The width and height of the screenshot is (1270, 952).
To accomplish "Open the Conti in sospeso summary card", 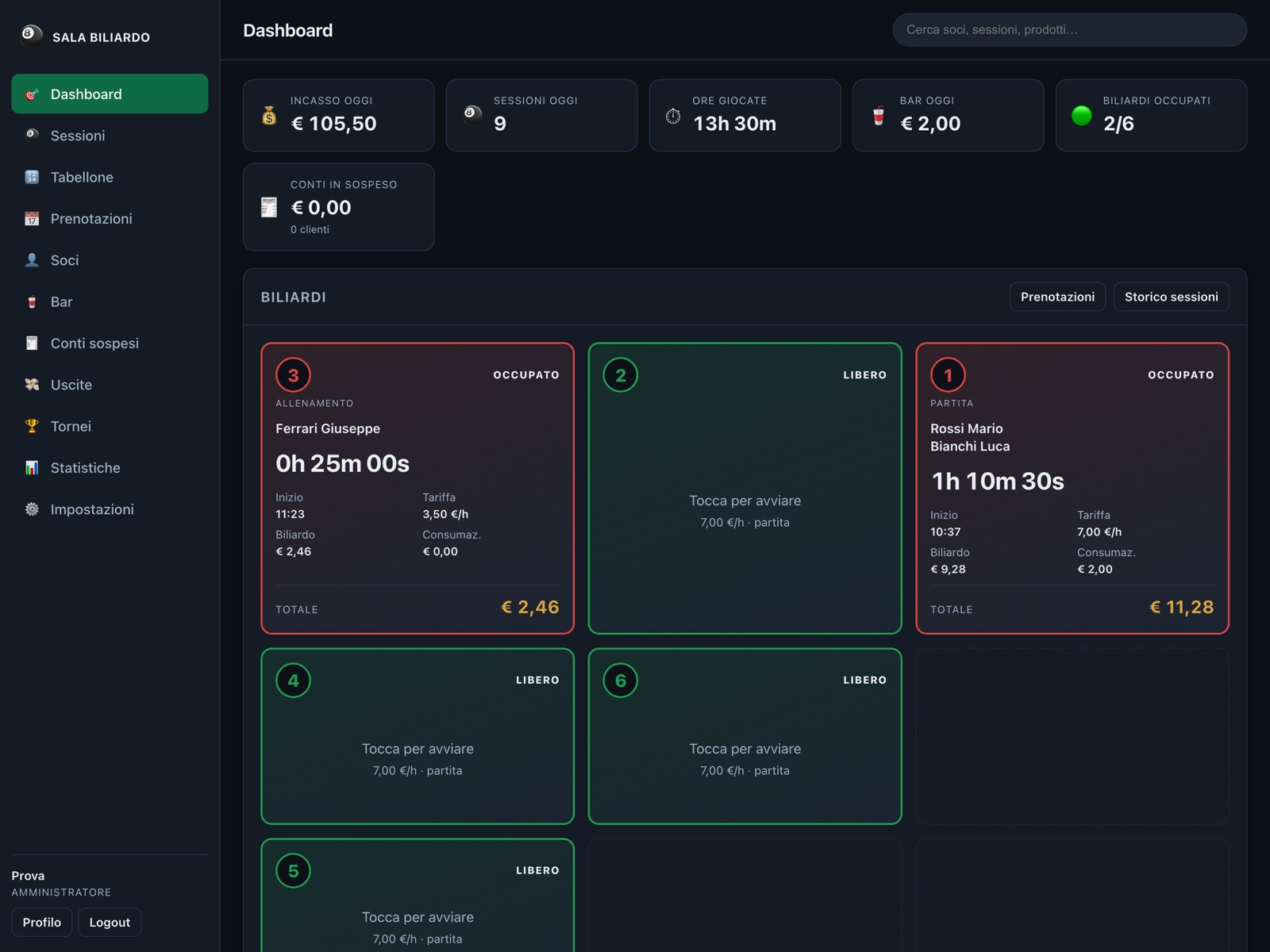I will click(338, 207).
